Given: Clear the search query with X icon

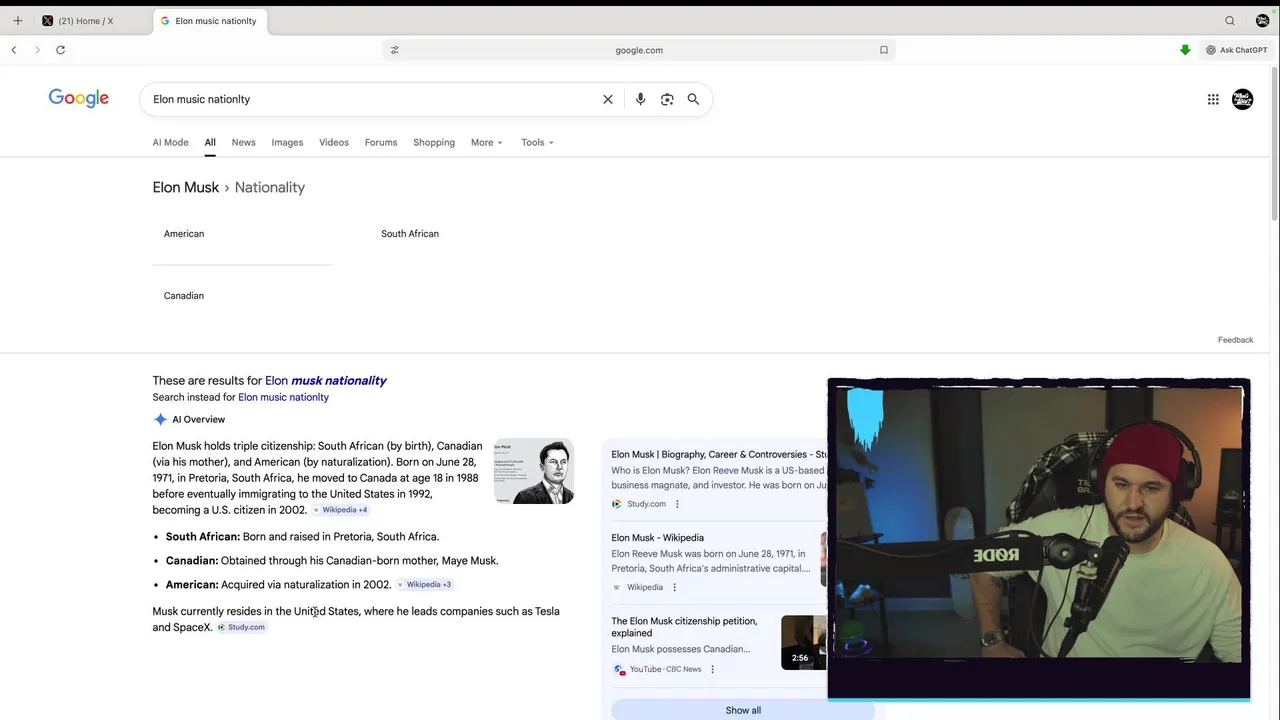Looking at the screenshot, I should click(x=607, y=99).
